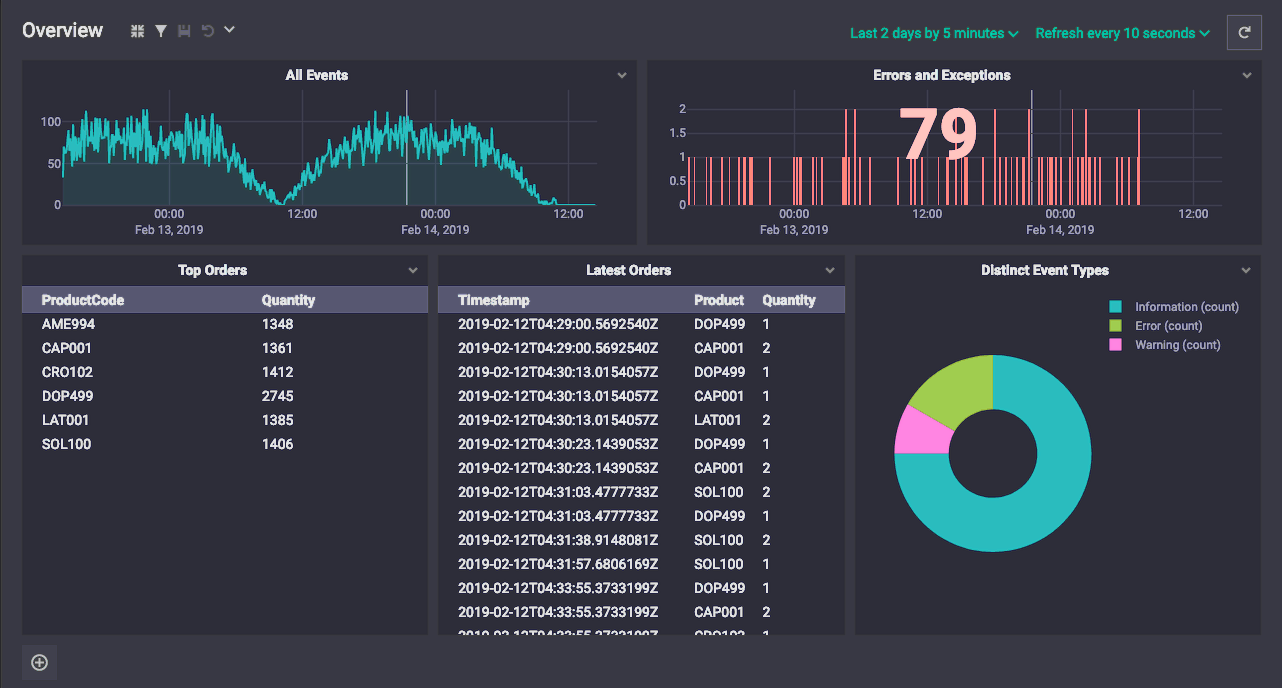Expand the Errors and Exceptions chart menu chevron
Viewport: 1282px width, 688px height.
click(1247, 76)
